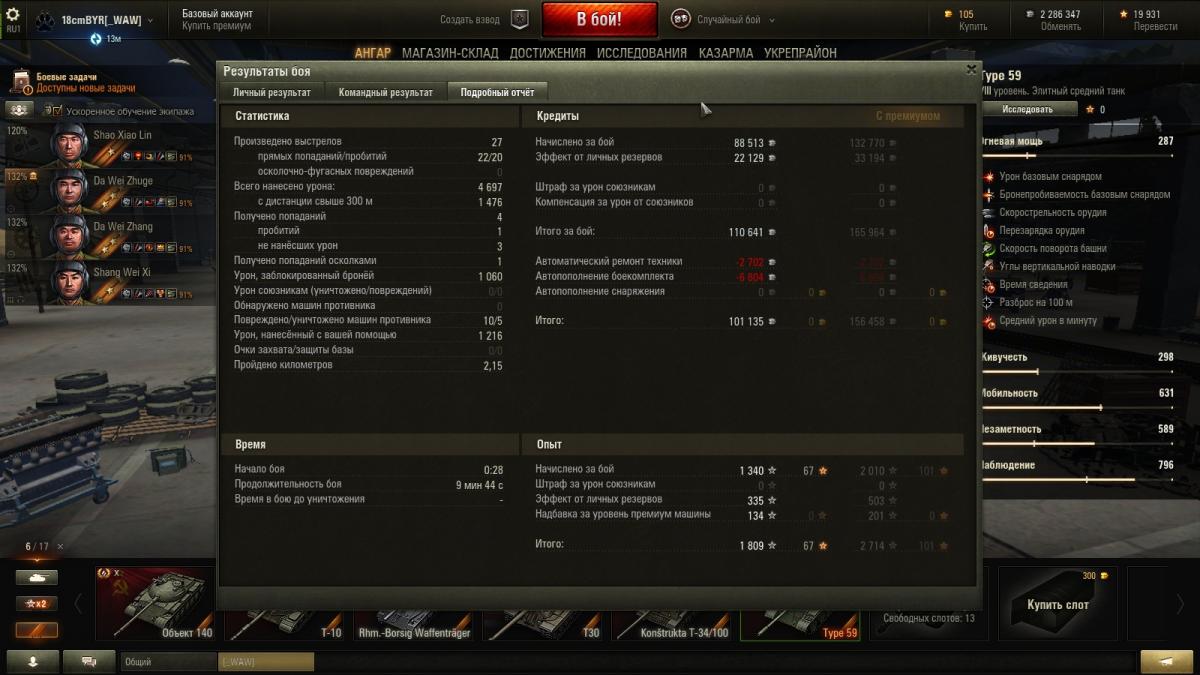1200x675 pixels.
Task: Click the download arrow icon in bottom-left
Action: point(32,661)
